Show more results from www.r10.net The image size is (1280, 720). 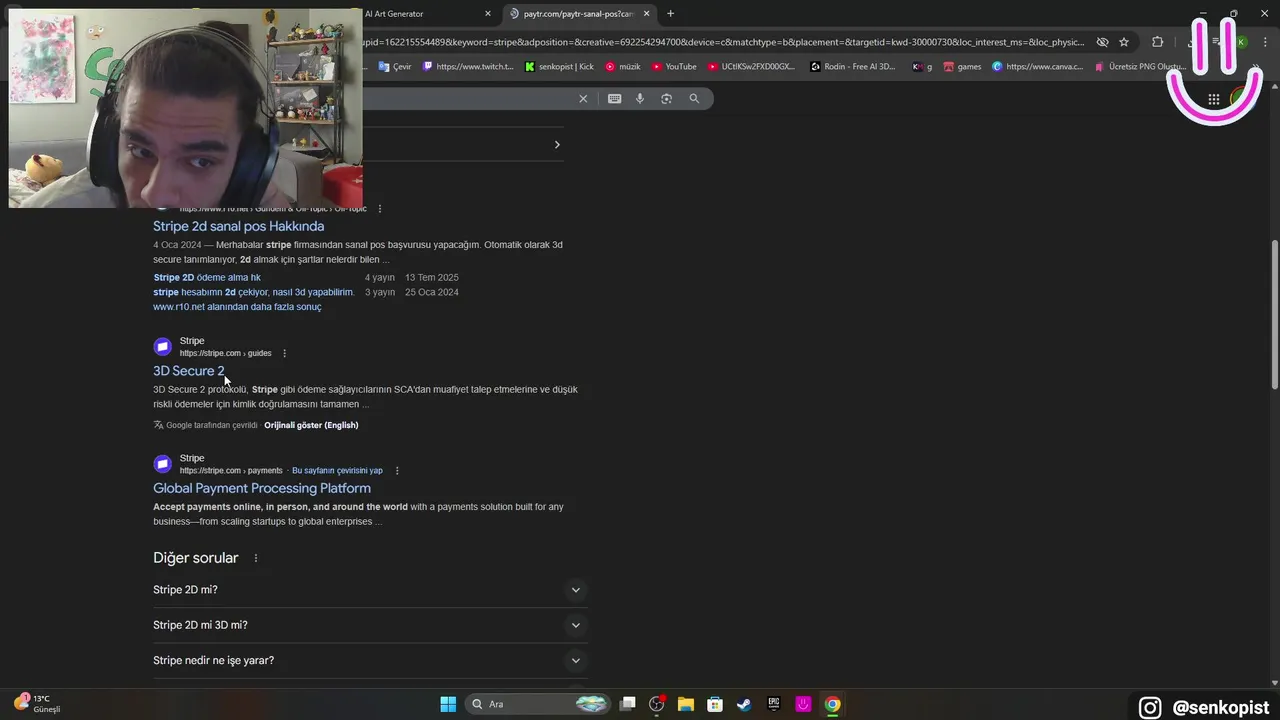(237, 307)
